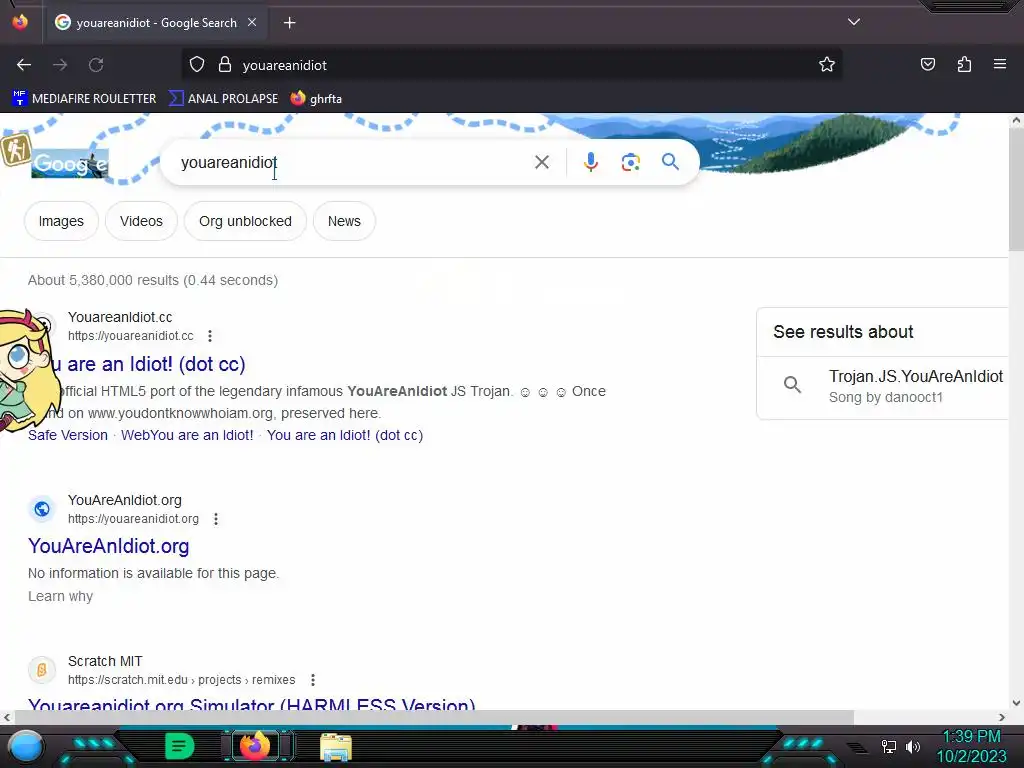Open MEDIAFIRE ROULETTER bookmark
Viewport: 1024px width, 768px height.
tap(84, 99)
